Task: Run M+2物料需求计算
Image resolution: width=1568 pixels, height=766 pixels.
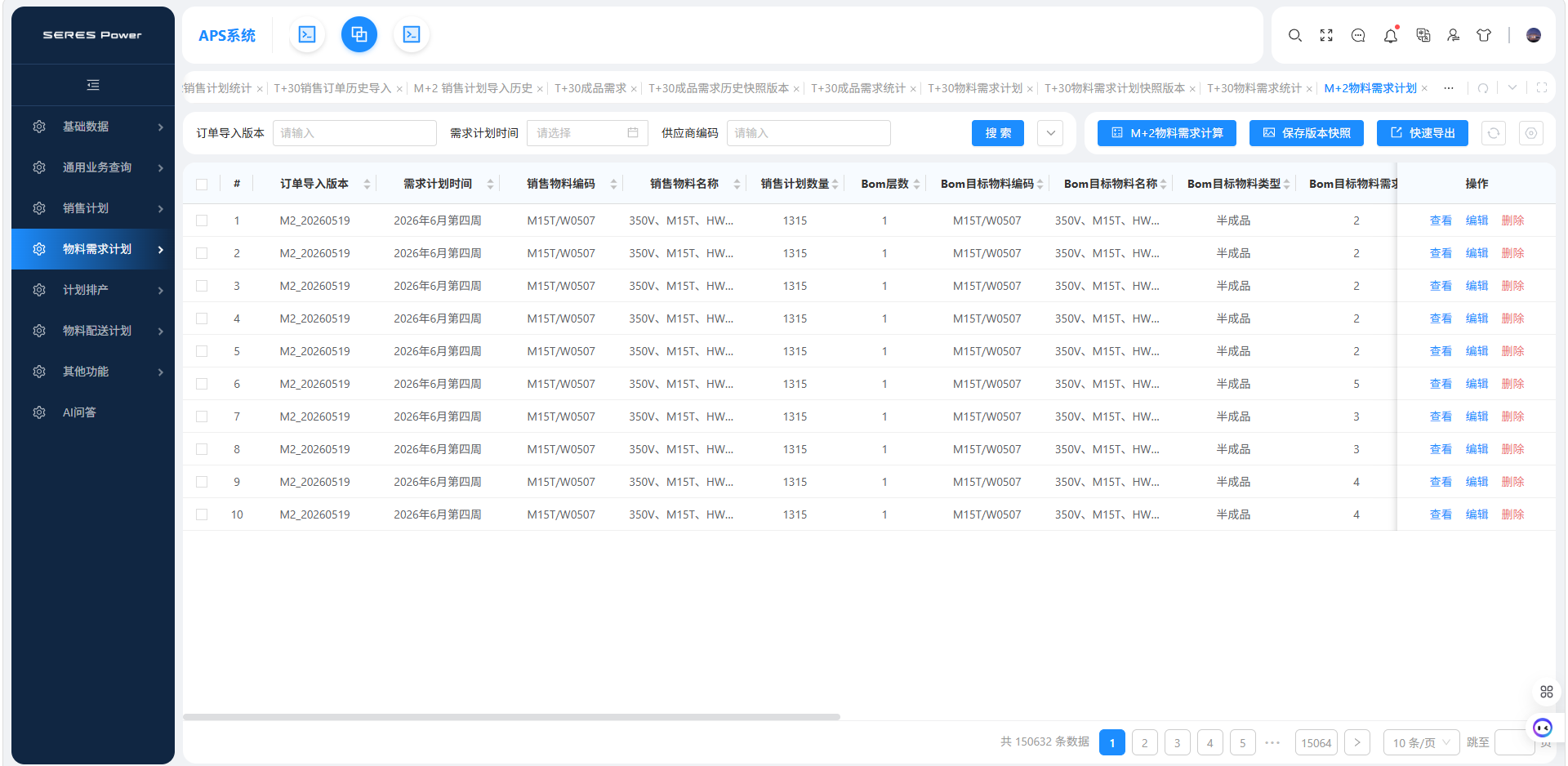Action: [x=1166, y=133]
